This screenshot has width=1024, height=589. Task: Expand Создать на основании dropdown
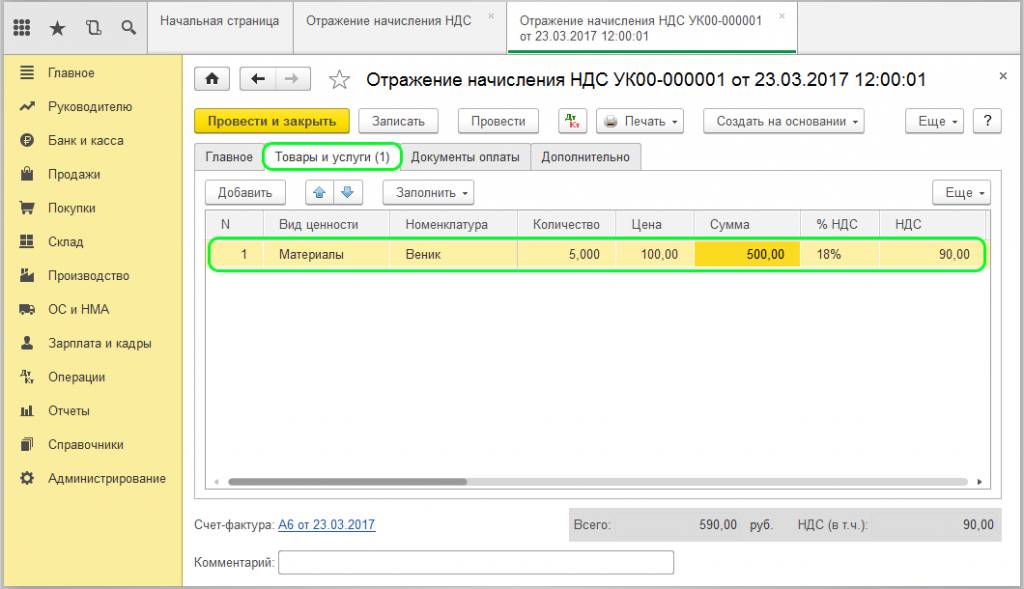tap(784, 121)
